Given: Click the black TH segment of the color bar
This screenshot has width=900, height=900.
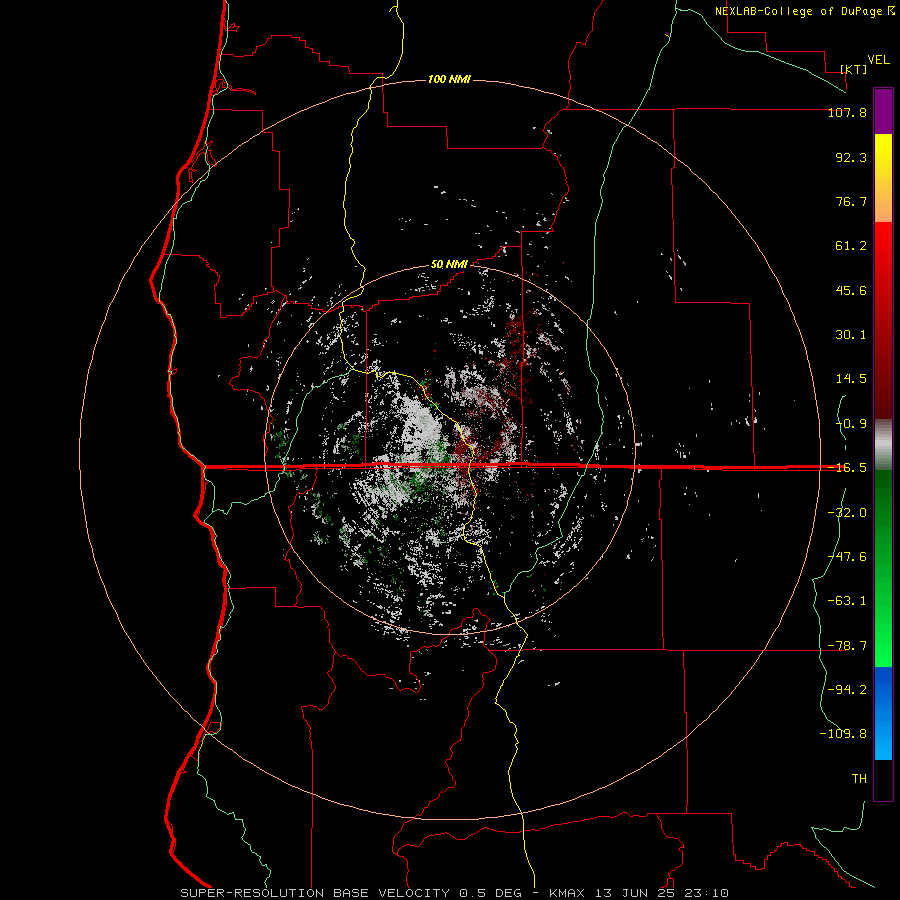Looking at the screenshot, I should pos(883,780).
